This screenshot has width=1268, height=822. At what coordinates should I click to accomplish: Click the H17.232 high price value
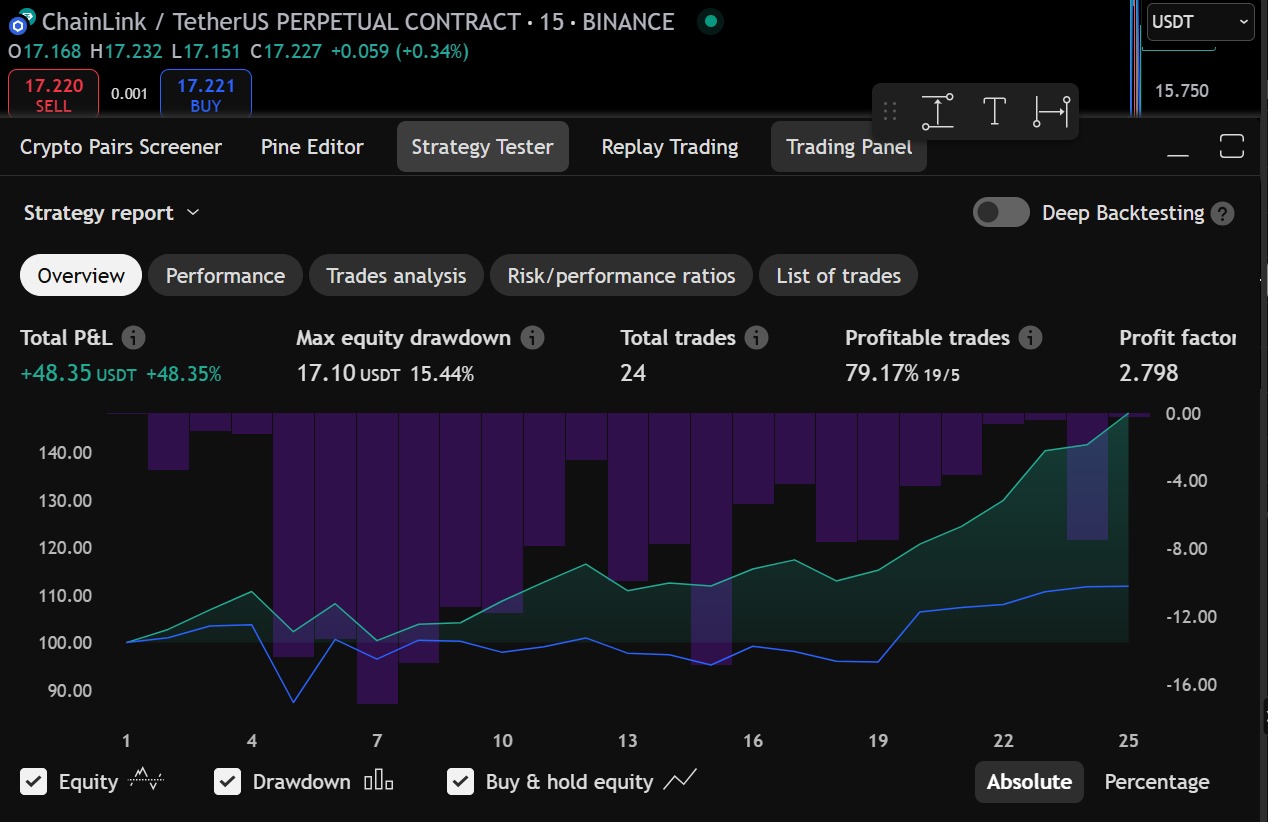tap(126, 51)
